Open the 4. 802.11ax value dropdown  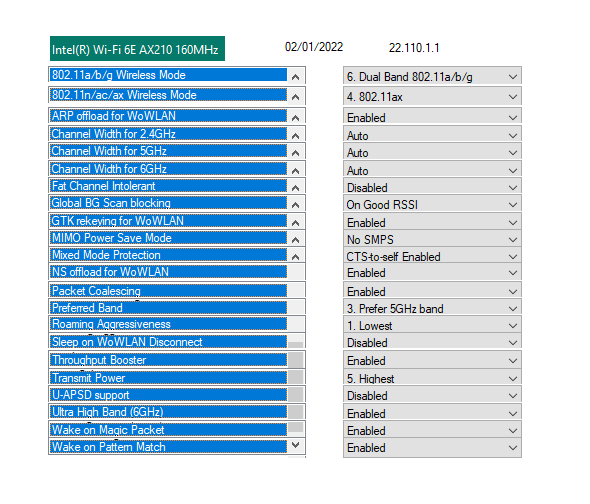[432, 97]
